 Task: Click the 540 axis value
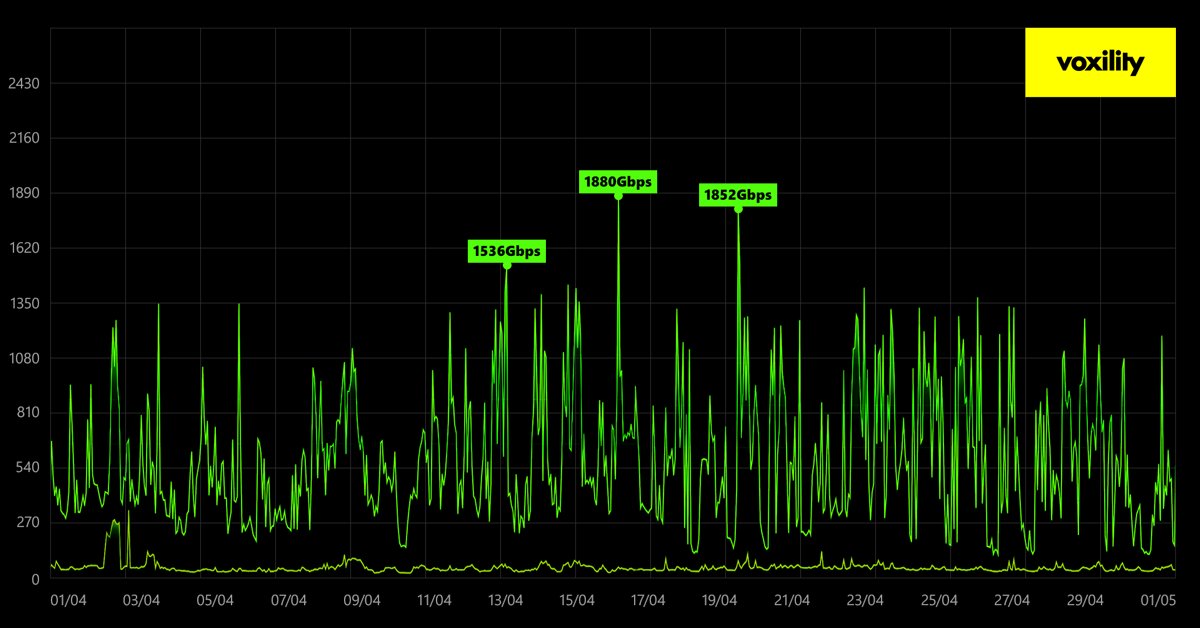[26, 467]
